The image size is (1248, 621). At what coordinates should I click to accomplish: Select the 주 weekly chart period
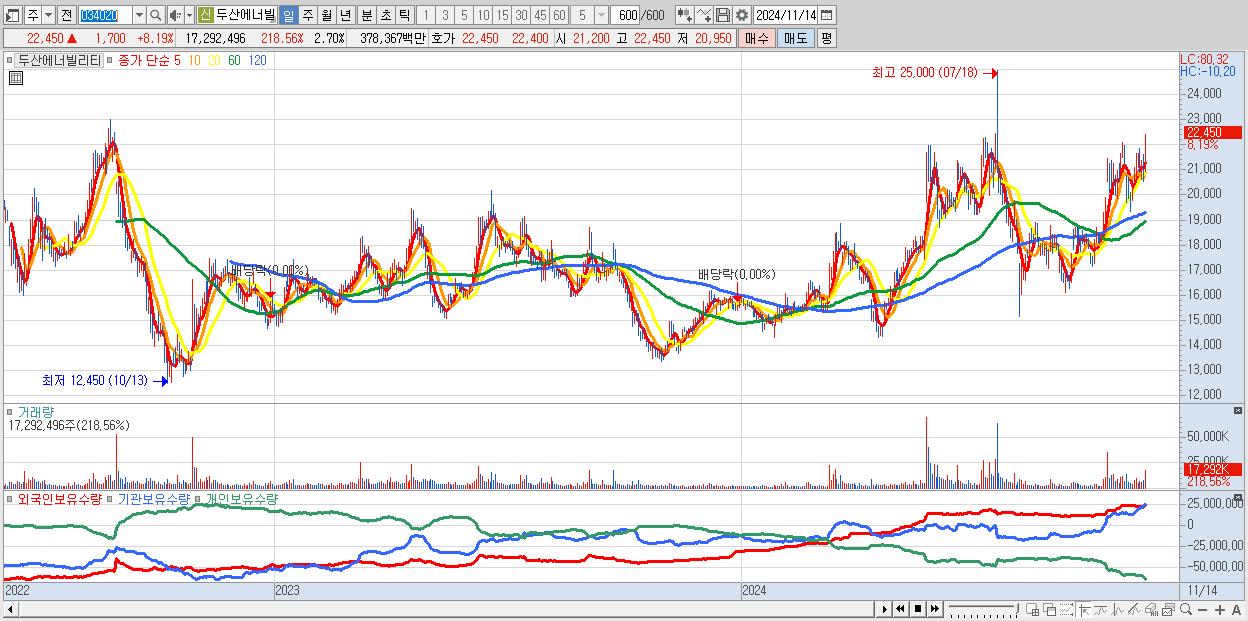307,16
